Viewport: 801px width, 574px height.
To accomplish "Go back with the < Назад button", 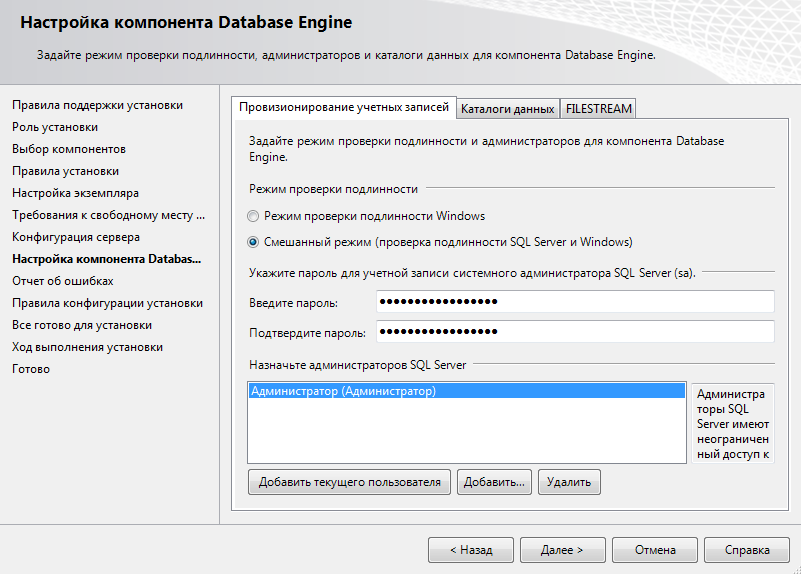I will click(470, 549).
